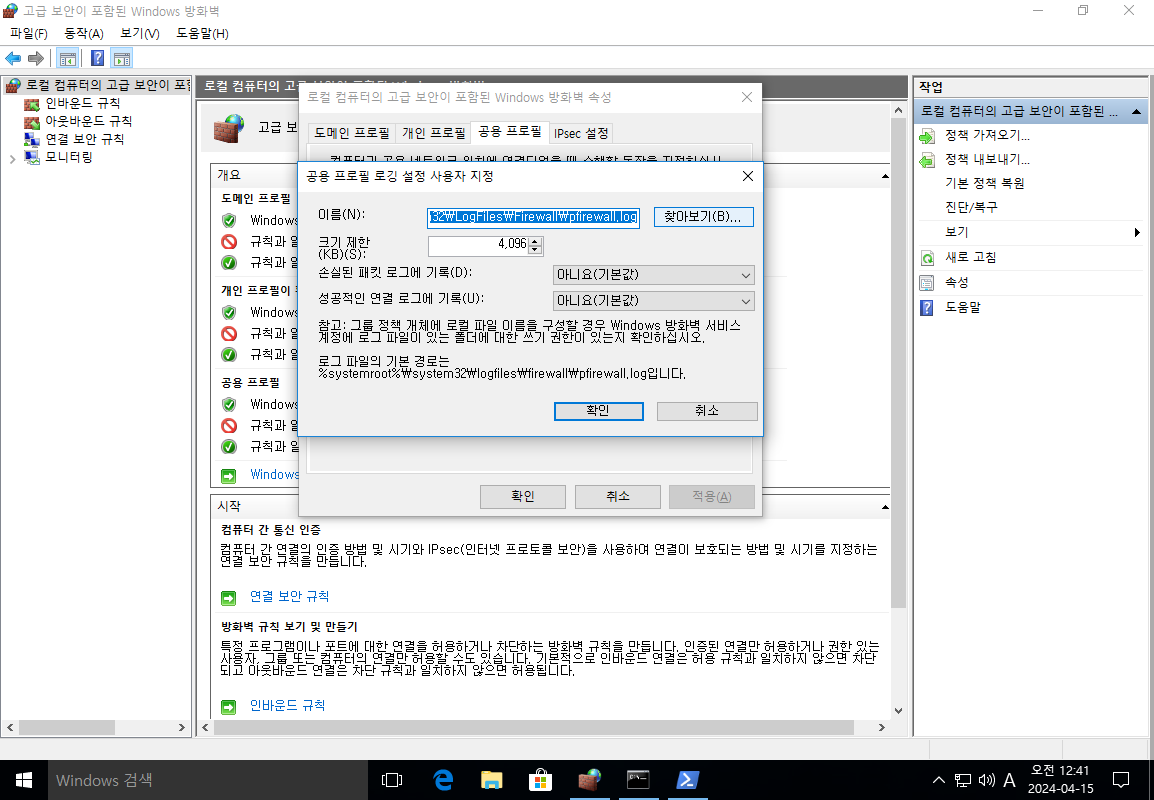
Task: Open Microsoft Store from taskbar
Action: pos(540,780)
